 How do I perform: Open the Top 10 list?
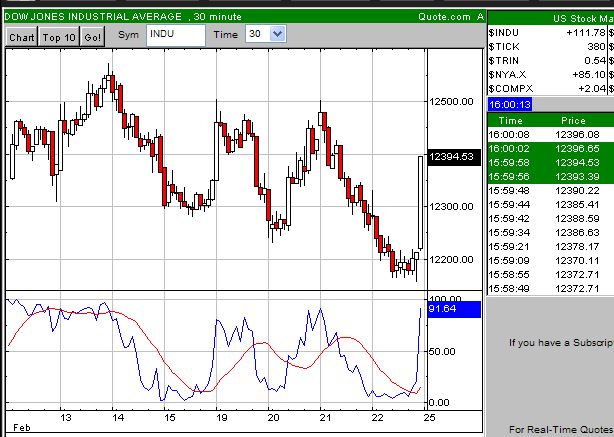59,37
